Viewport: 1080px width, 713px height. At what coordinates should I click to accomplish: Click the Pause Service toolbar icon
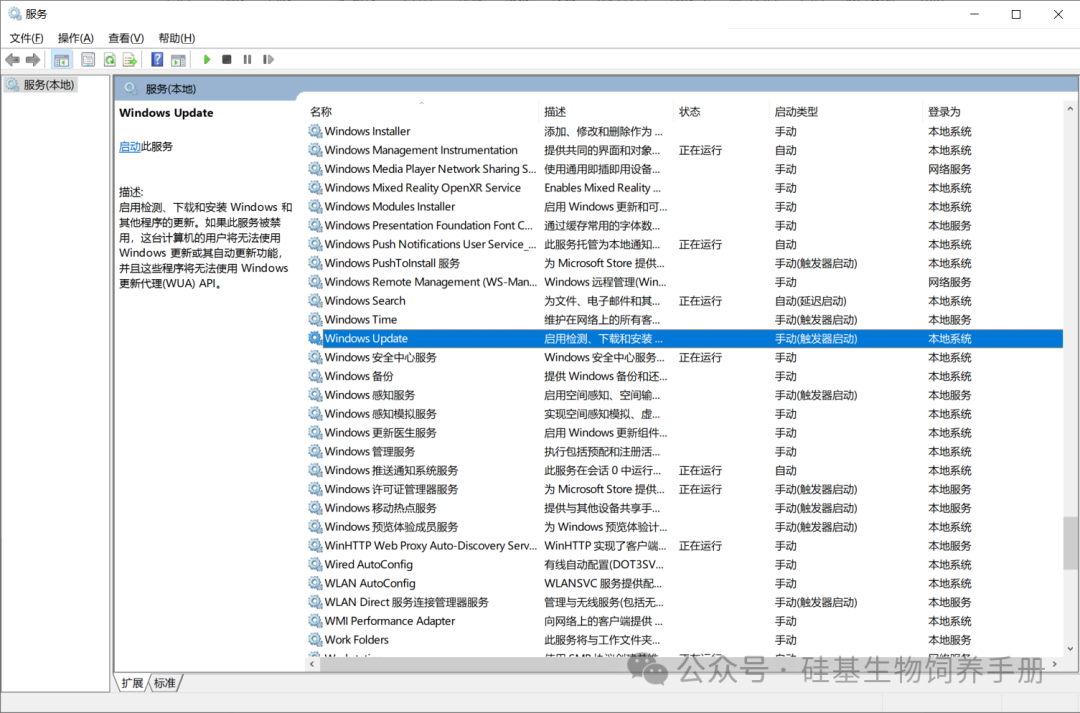coord(247,60)
